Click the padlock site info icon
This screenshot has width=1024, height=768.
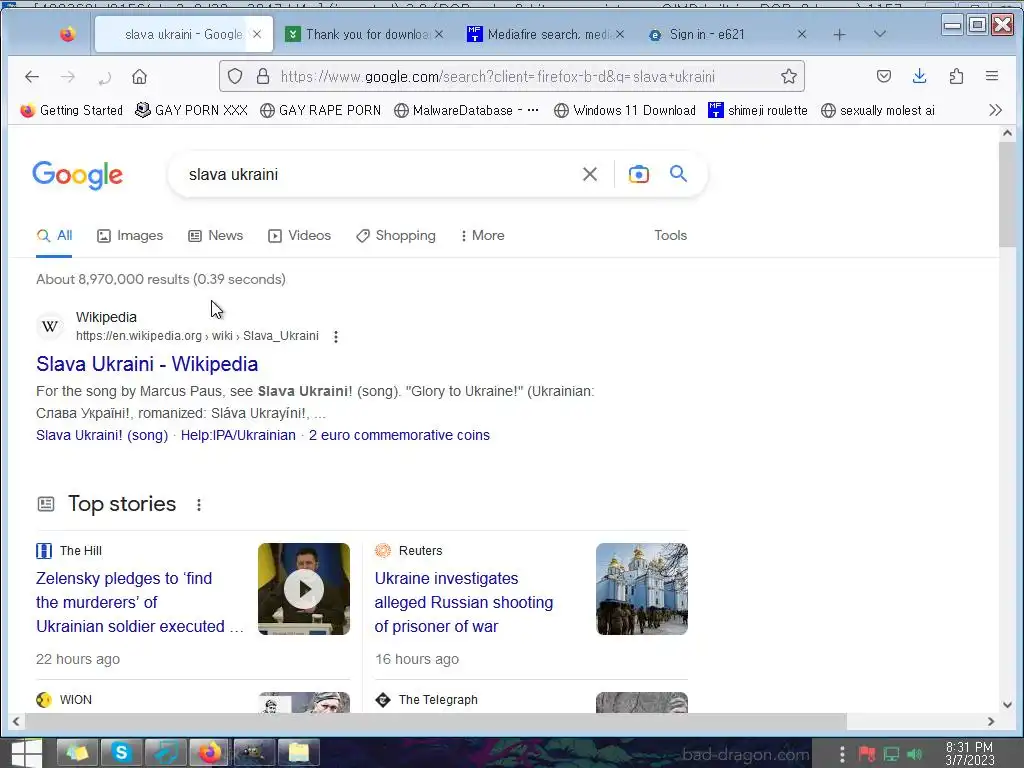coord(263,76)
